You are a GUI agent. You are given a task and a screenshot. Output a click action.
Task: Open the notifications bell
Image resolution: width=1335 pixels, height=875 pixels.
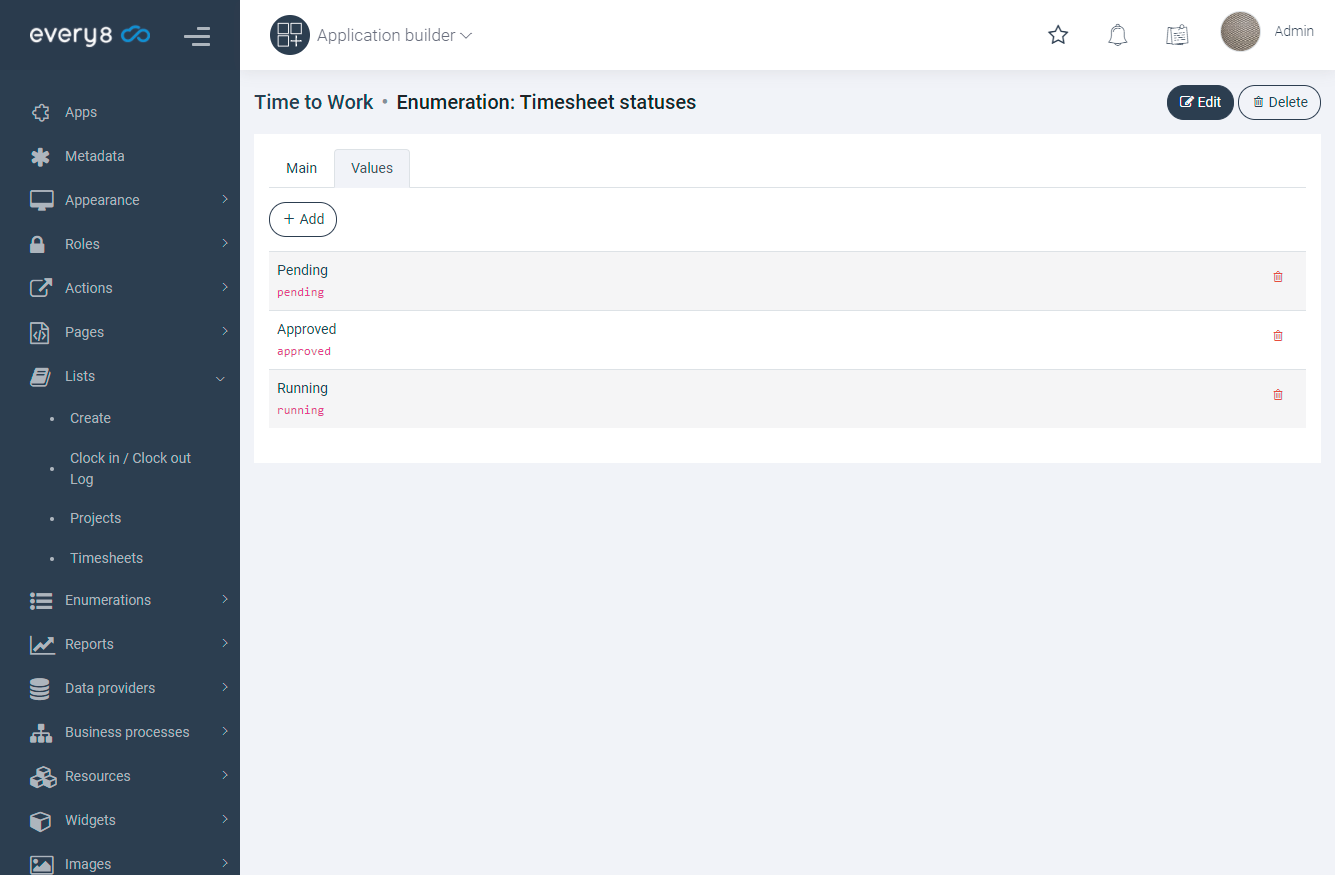click(x=1118, y=35)
